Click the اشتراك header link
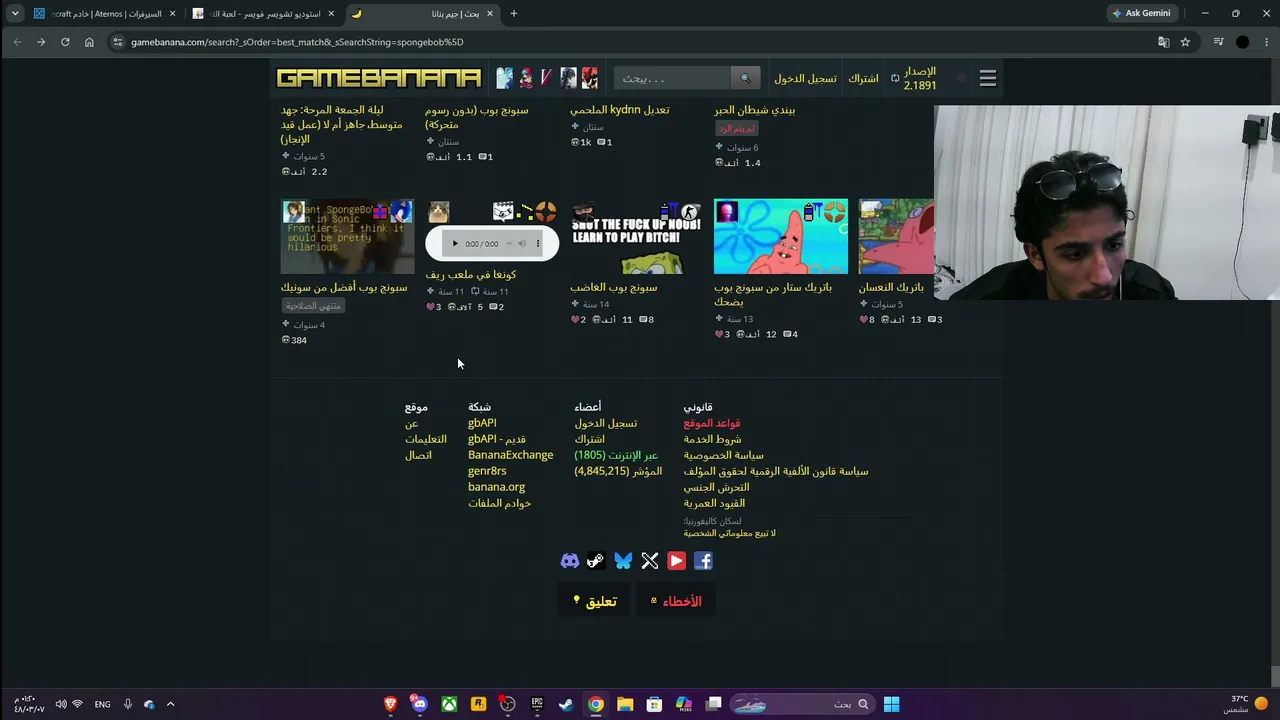 [863, 78]
